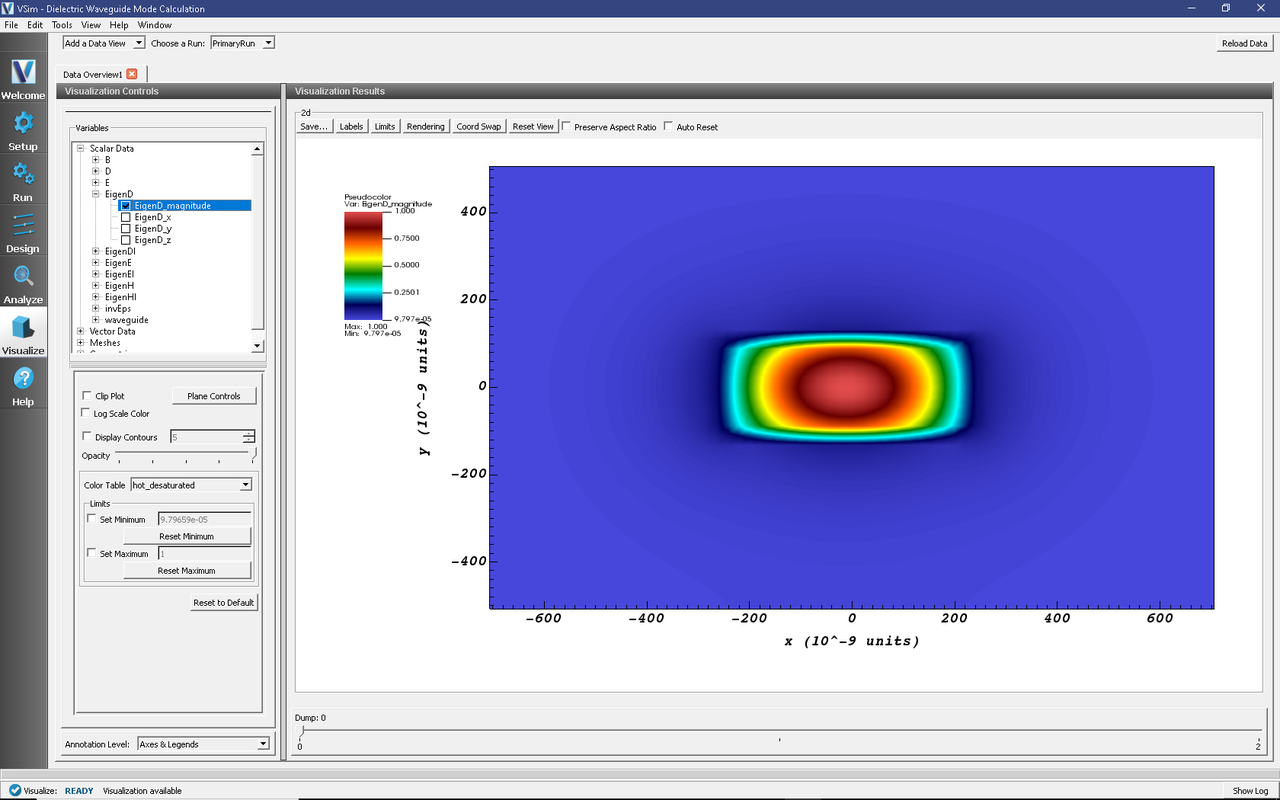1280x800 pixels.
Task: Open the Annotation Level dropdown
Action: coord(204,744)
